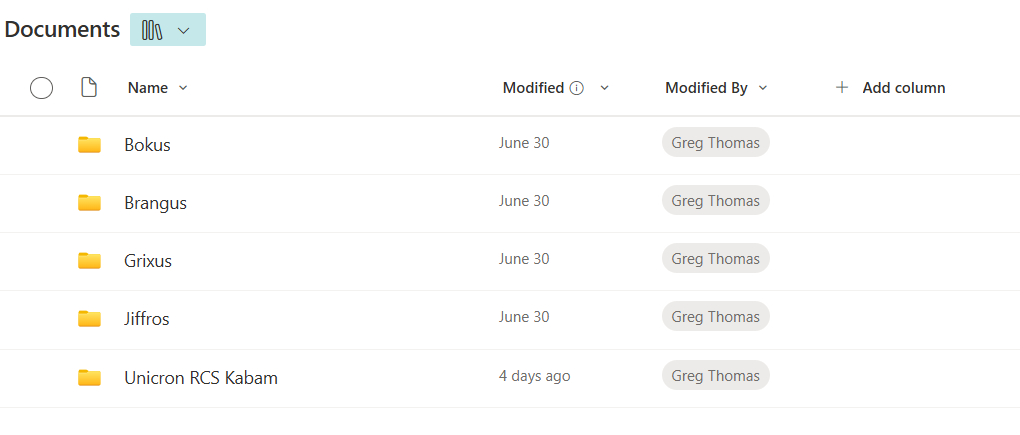Screen dimensions: 1020x435
Task: Click the Jiffros folder icon
Action: coord(89,319)
